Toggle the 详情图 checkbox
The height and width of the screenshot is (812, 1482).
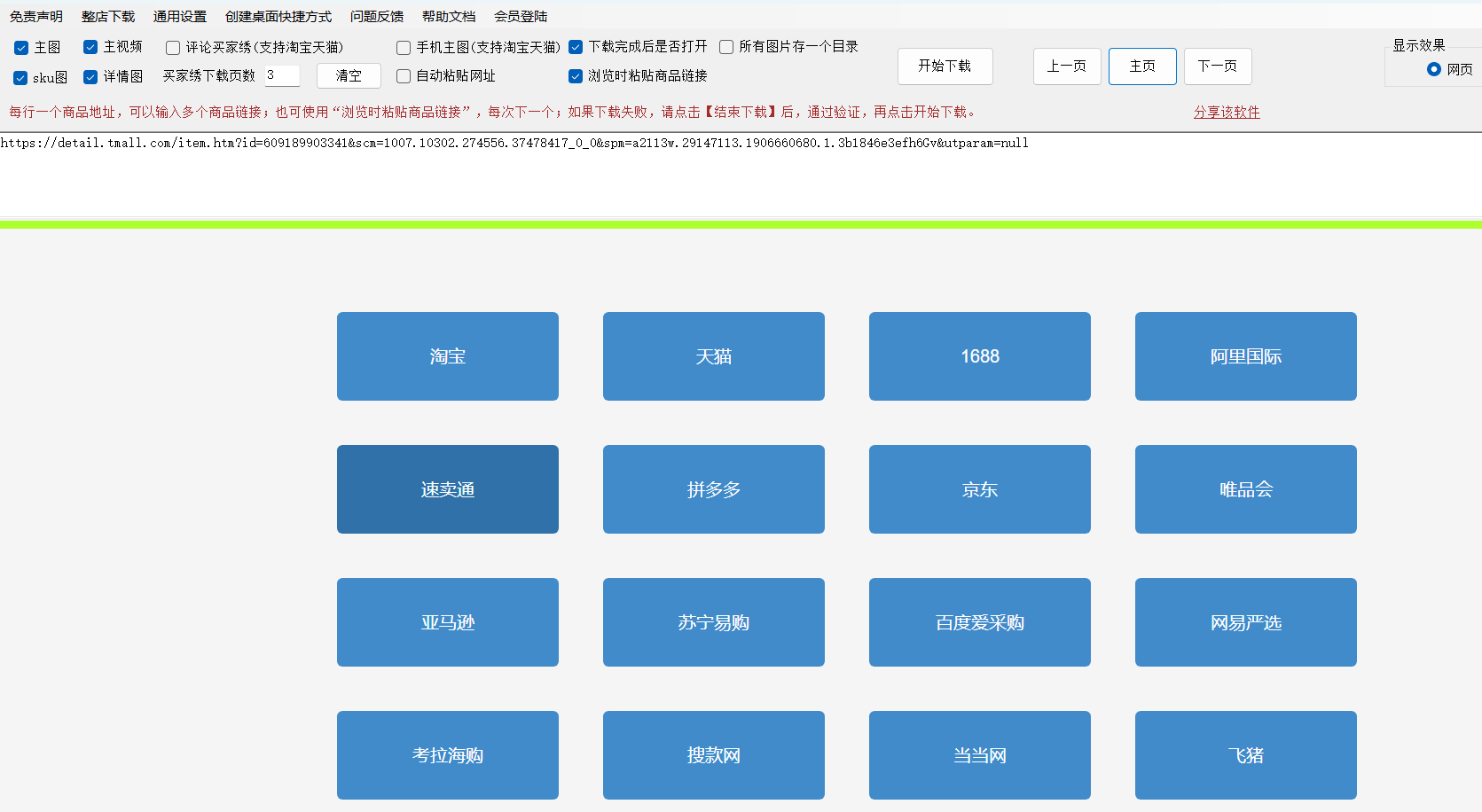pyautogui.click(x=90, y=77)
